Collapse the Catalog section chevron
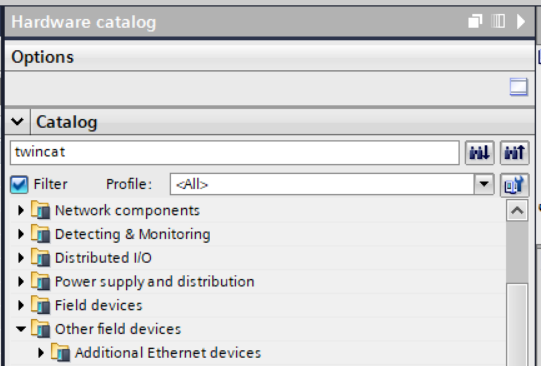Screen dimensions: 541x366 click(17, 121)
